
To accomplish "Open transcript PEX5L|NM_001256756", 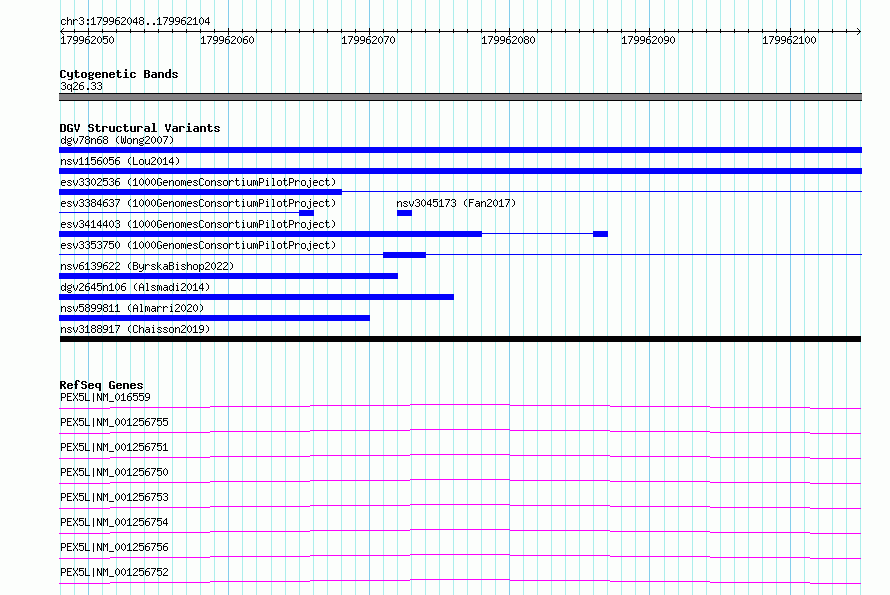I will click(114, 547).
